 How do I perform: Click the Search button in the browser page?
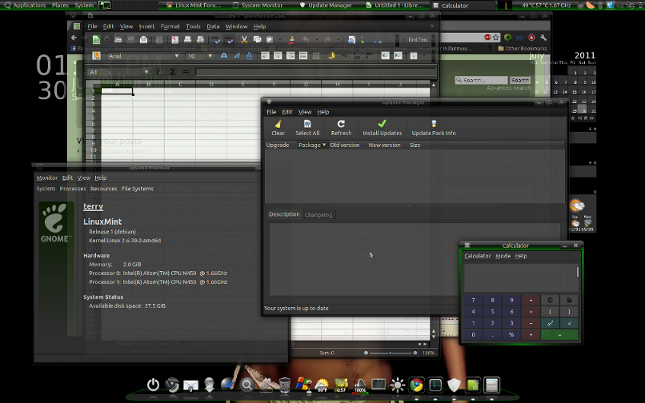520,80
